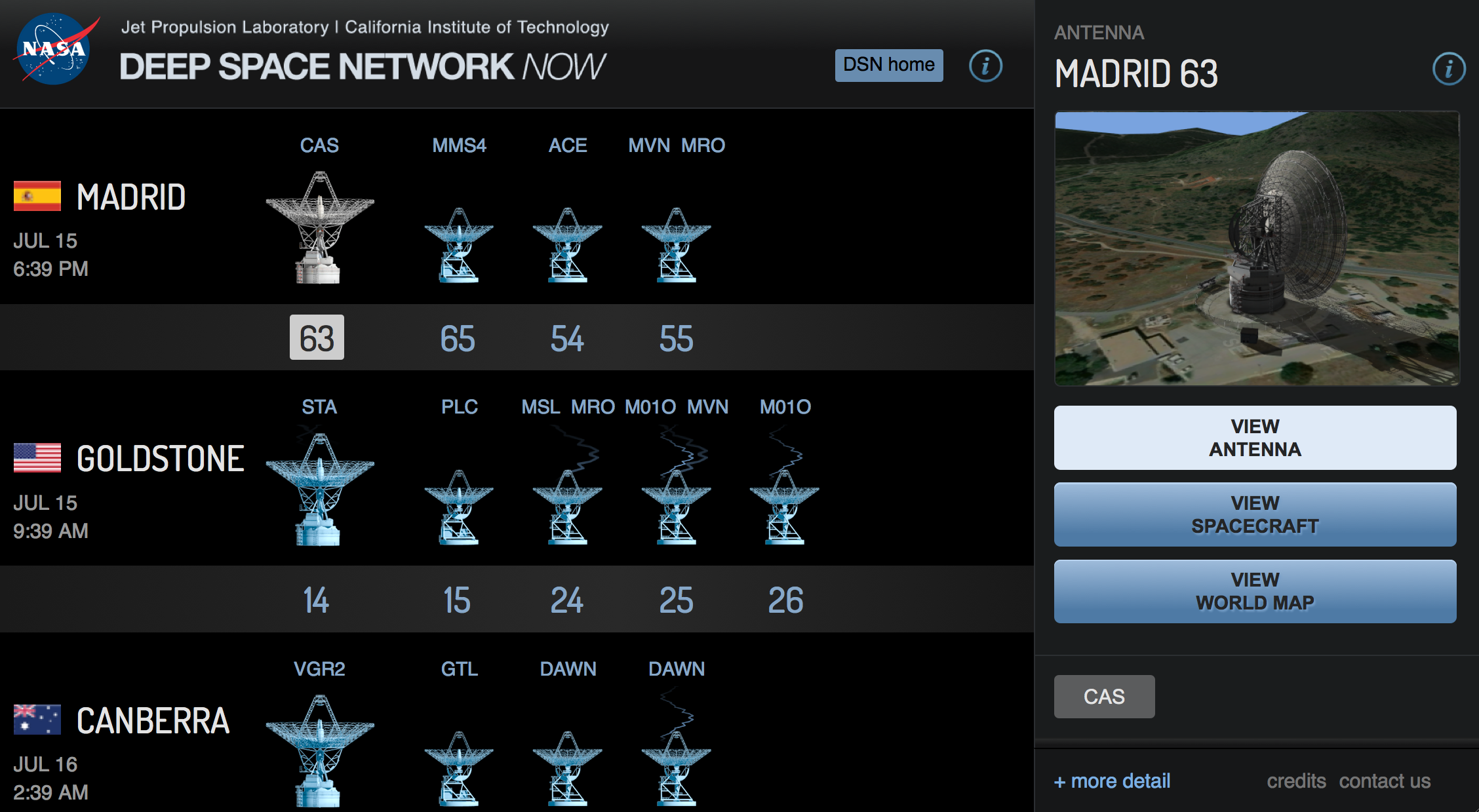Choose antenna number 54
This screenshot has width=1479, height=812.
pyautogui.click(x=567, y=339)
